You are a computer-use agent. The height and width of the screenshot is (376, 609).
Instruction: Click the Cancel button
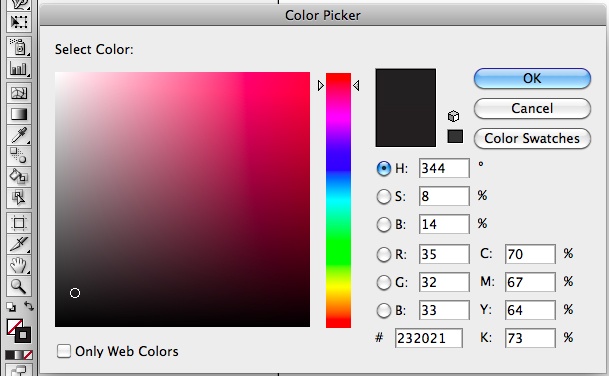(532, 108)
